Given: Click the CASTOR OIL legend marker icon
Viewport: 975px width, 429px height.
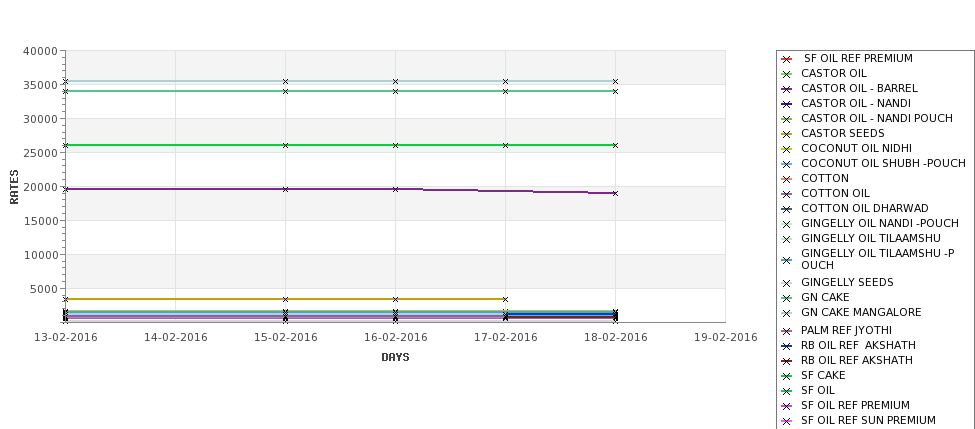Looking at the screenshot, I should point(786,74).
